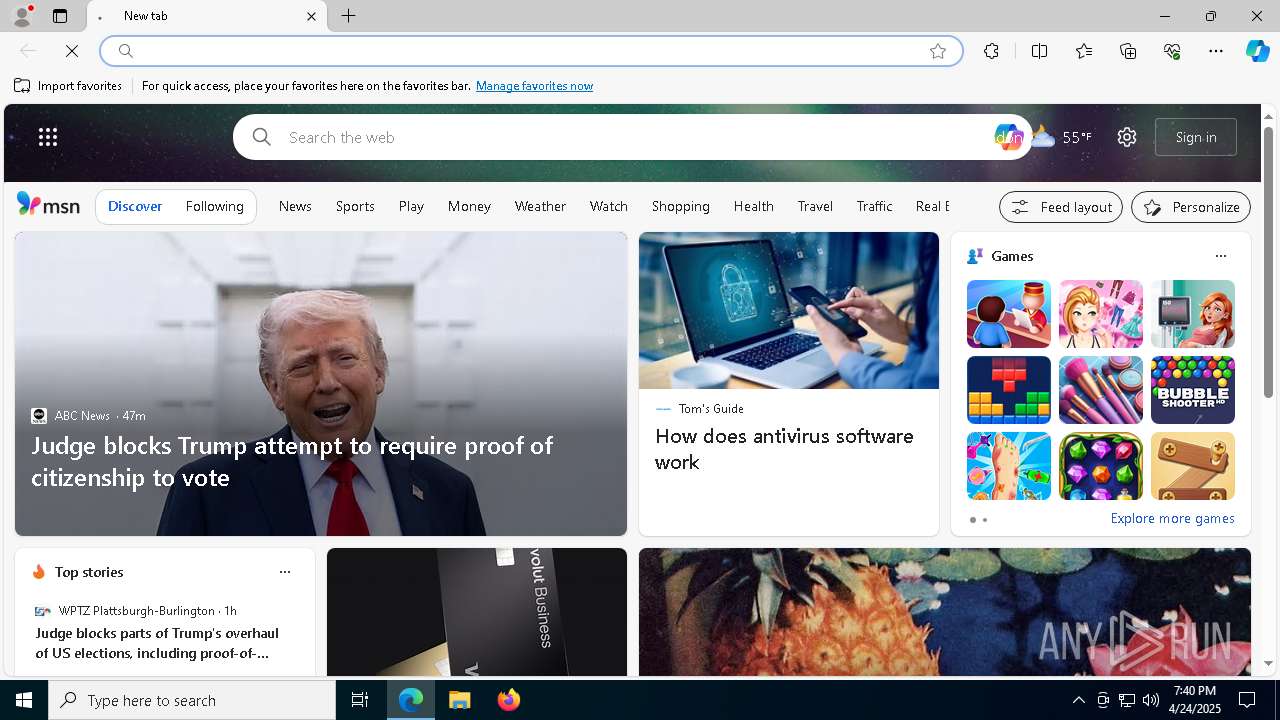Open a new tab with plus button
1280x720 pixels.
(x=349, y=16)
